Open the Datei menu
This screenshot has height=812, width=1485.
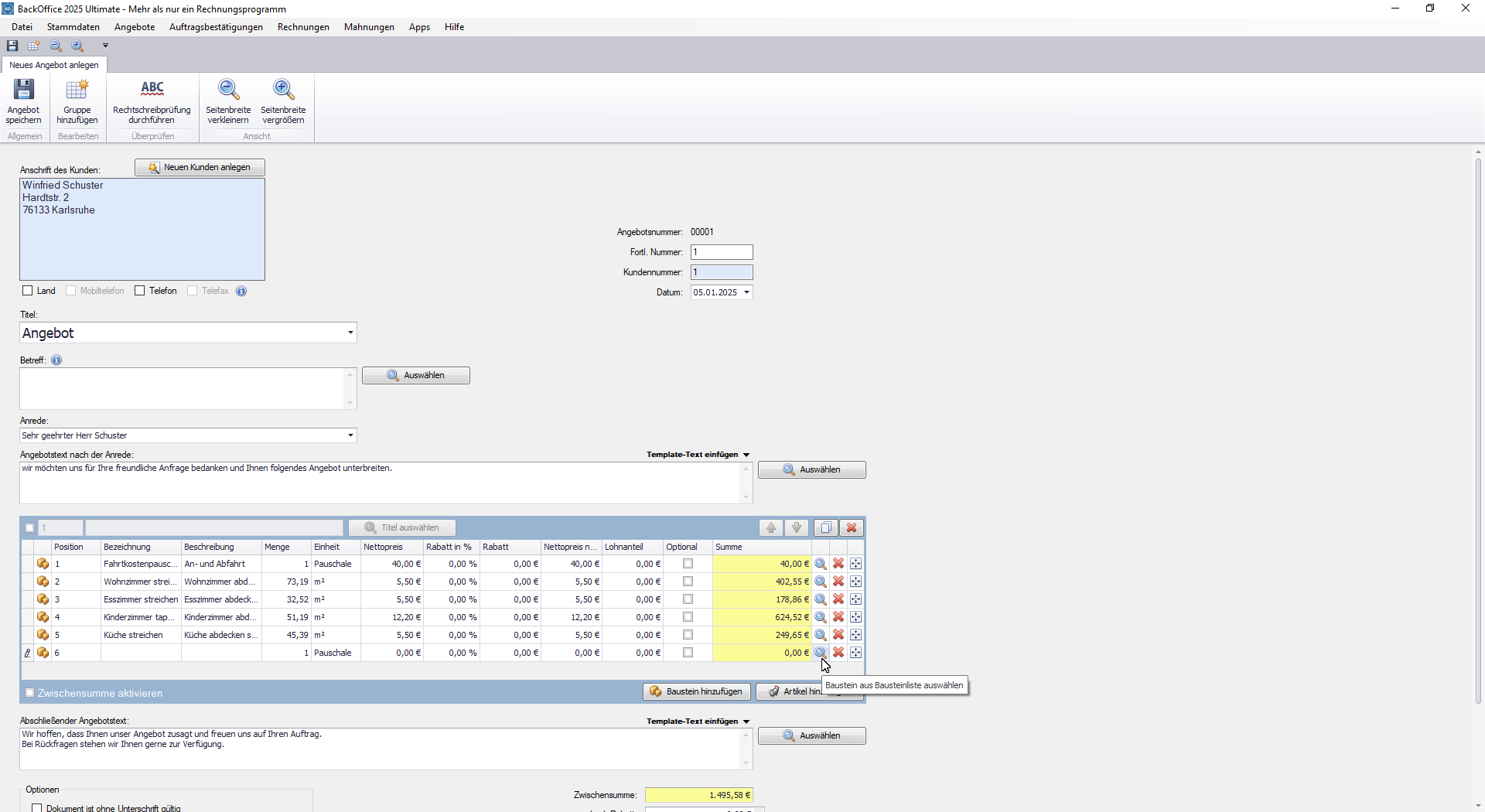tap(22, 27)
